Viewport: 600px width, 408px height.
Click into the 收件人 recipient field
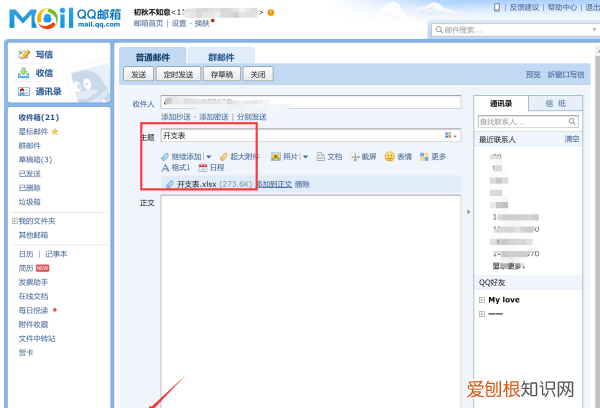point(311,102)
